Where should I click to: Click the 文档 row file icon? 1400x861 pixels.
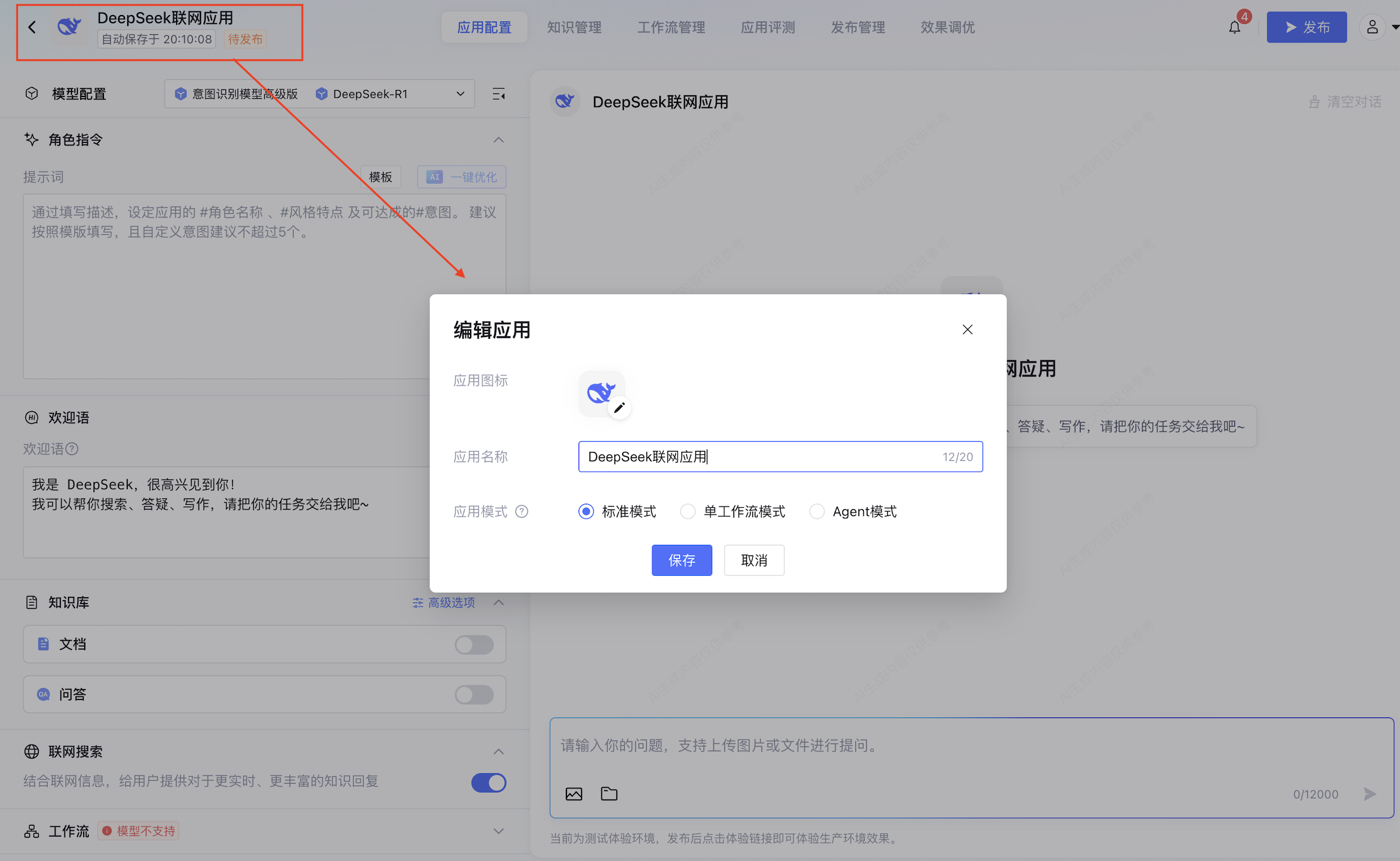point(43,644)
